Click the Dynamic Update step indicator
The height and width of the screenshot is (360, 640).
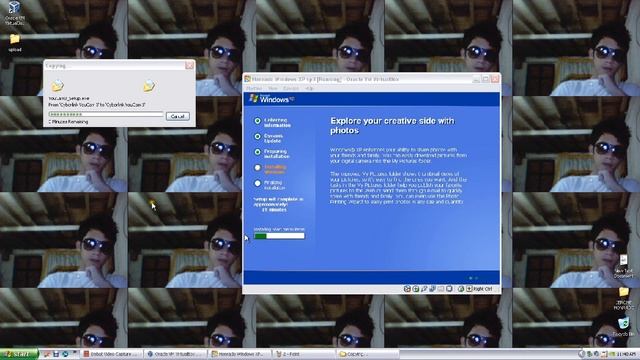[258, 136]
